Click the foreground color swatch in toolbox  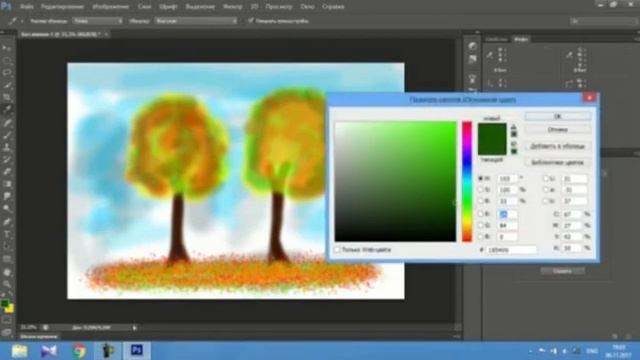(4, 304)
